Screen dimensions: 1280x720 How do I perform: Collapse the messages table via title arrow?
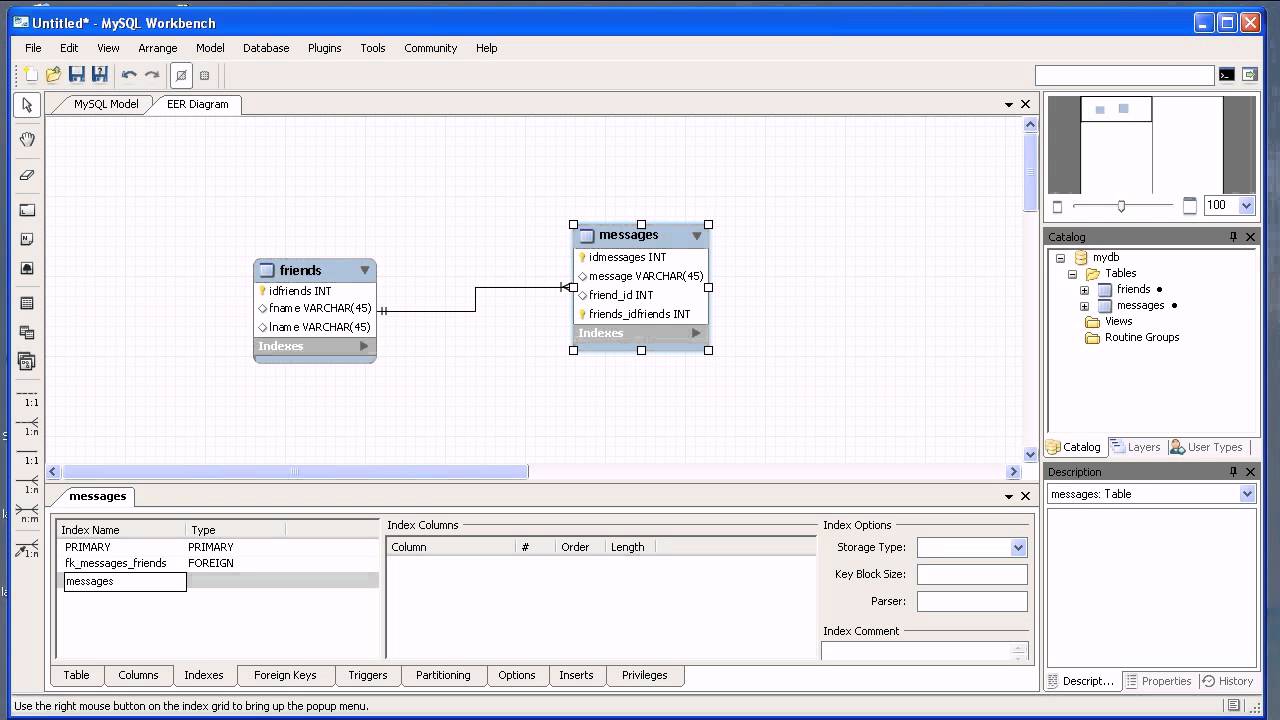tap(697, 236)
